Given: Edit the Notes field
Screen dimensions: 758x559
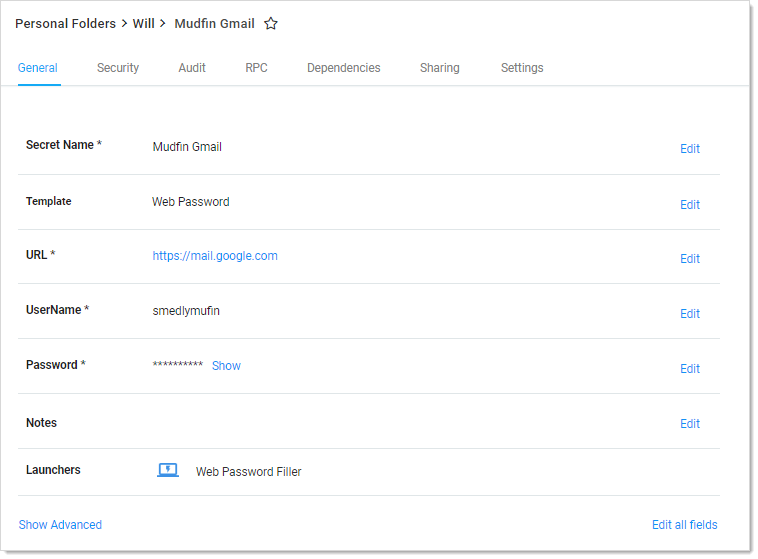Looking at the screenshot, I should pos(690,424).
